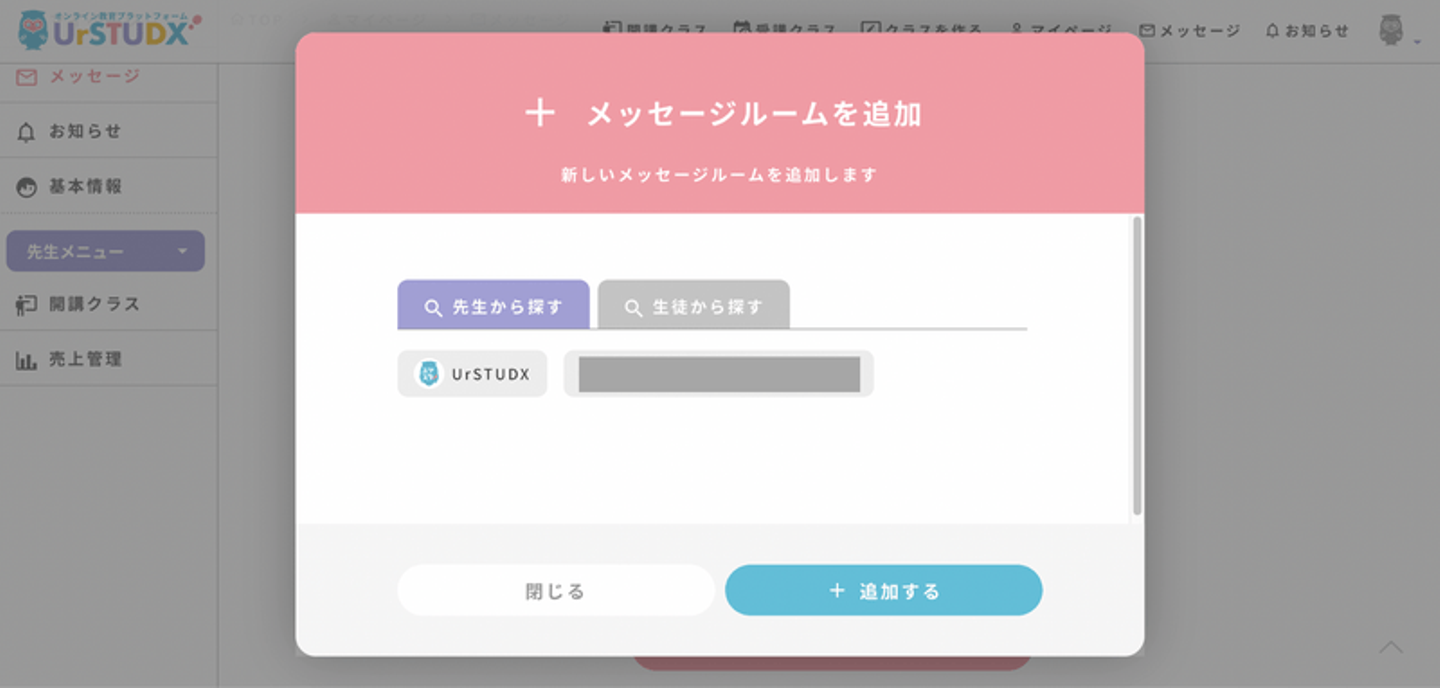Switch to the 生徒から探す tab

point(694,307)
